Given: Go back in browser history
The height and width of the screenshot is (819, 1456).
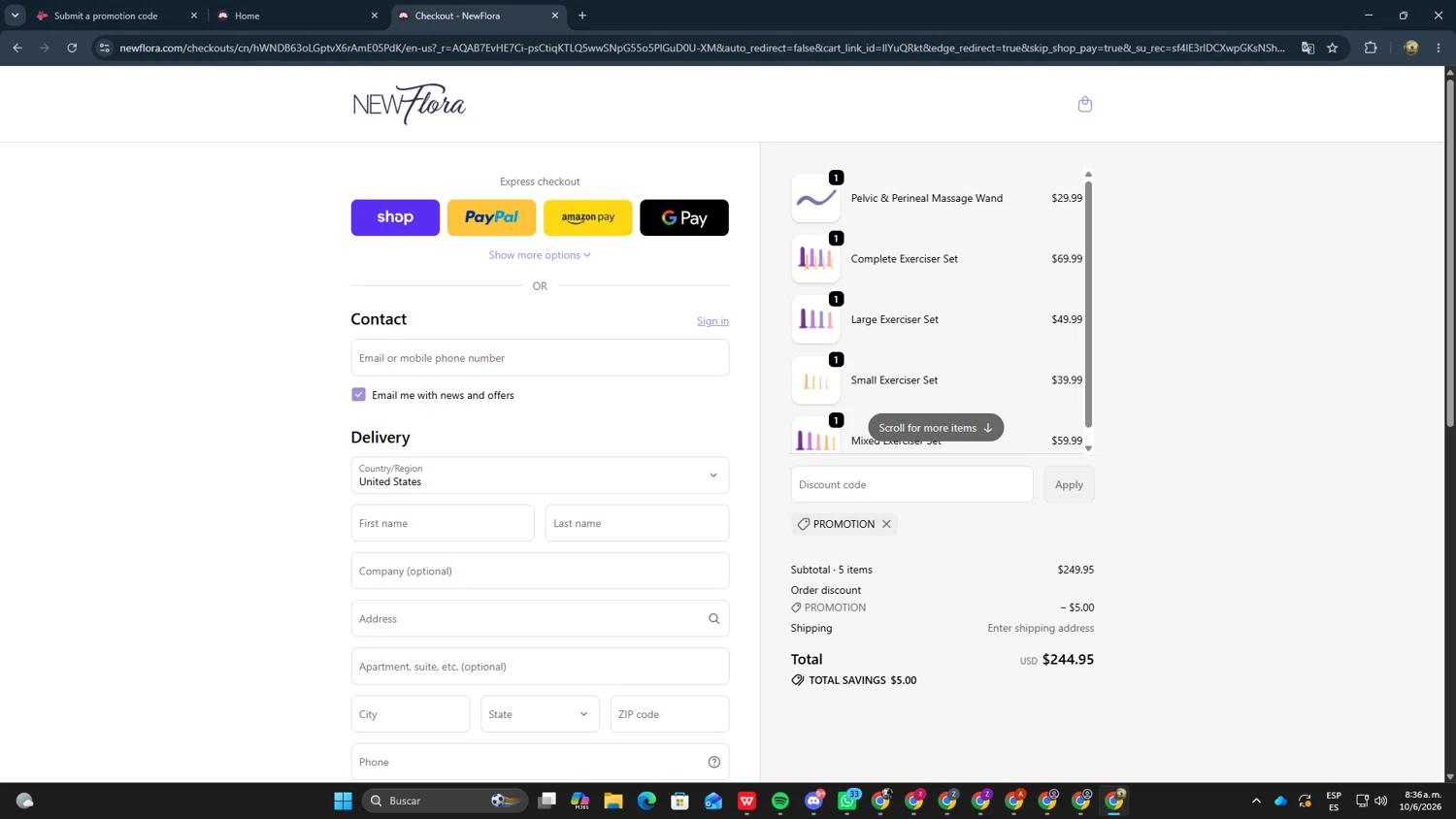Looking at the screenshot, I should (17, 48).
